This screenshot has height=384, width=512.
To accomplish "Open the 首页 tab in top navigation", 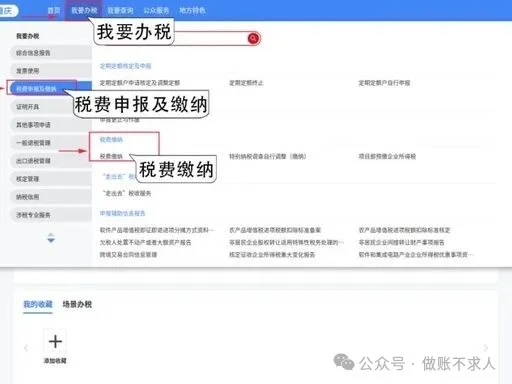I will [53, 10].
